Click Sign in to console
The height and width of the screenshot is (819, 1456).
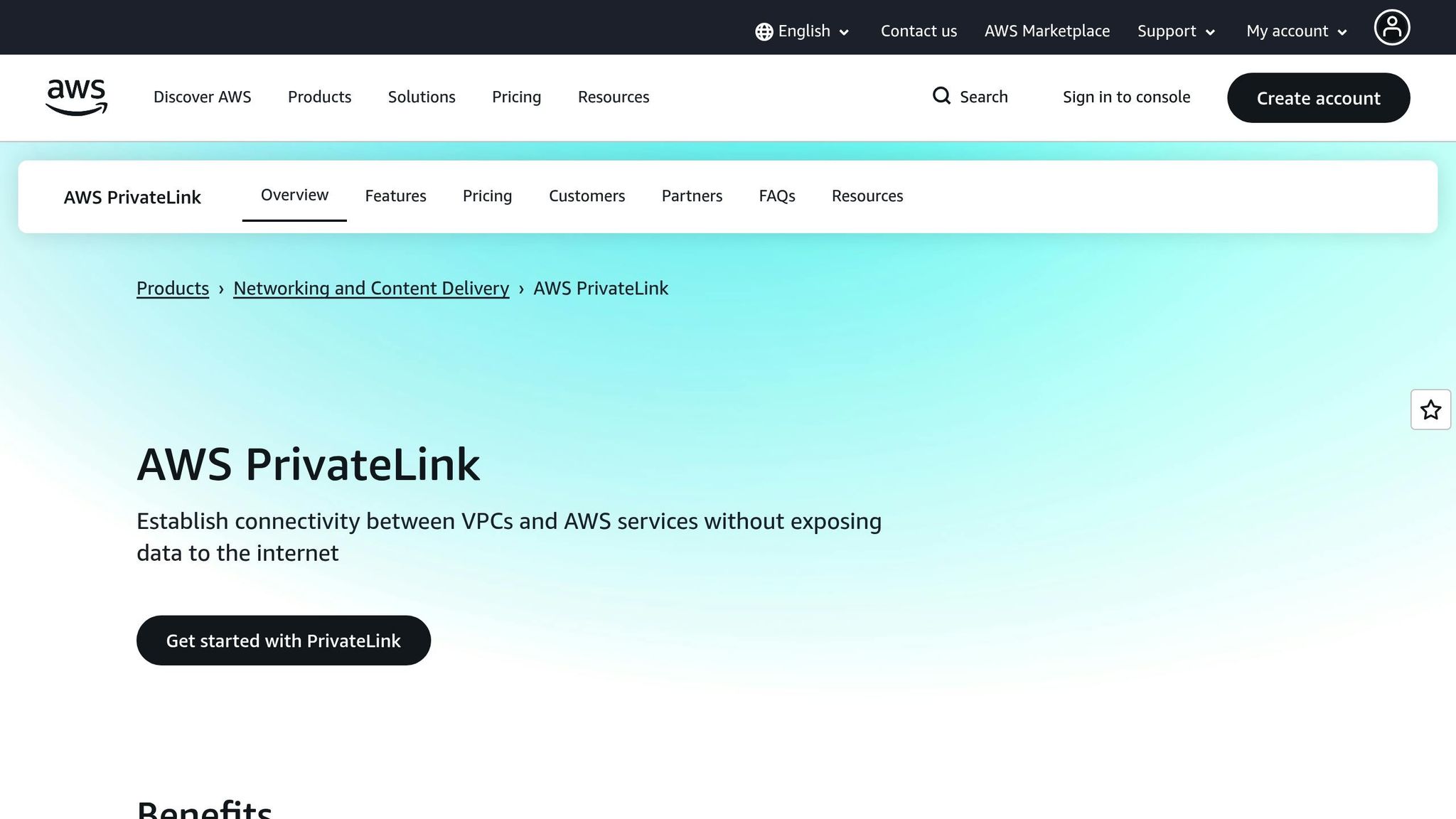[1126, 97]
